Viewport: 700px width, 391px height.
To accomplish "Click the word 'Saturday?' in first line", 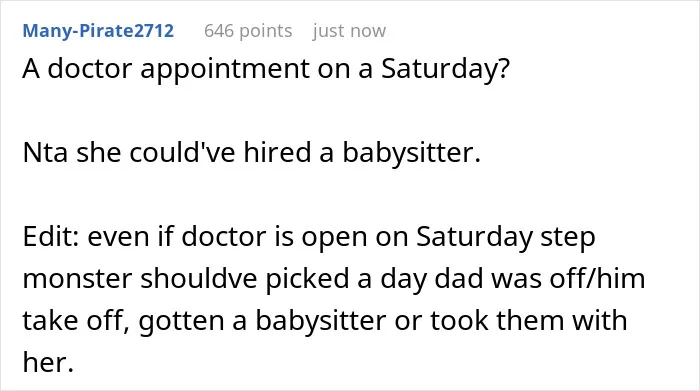I will tap(445, 70).
